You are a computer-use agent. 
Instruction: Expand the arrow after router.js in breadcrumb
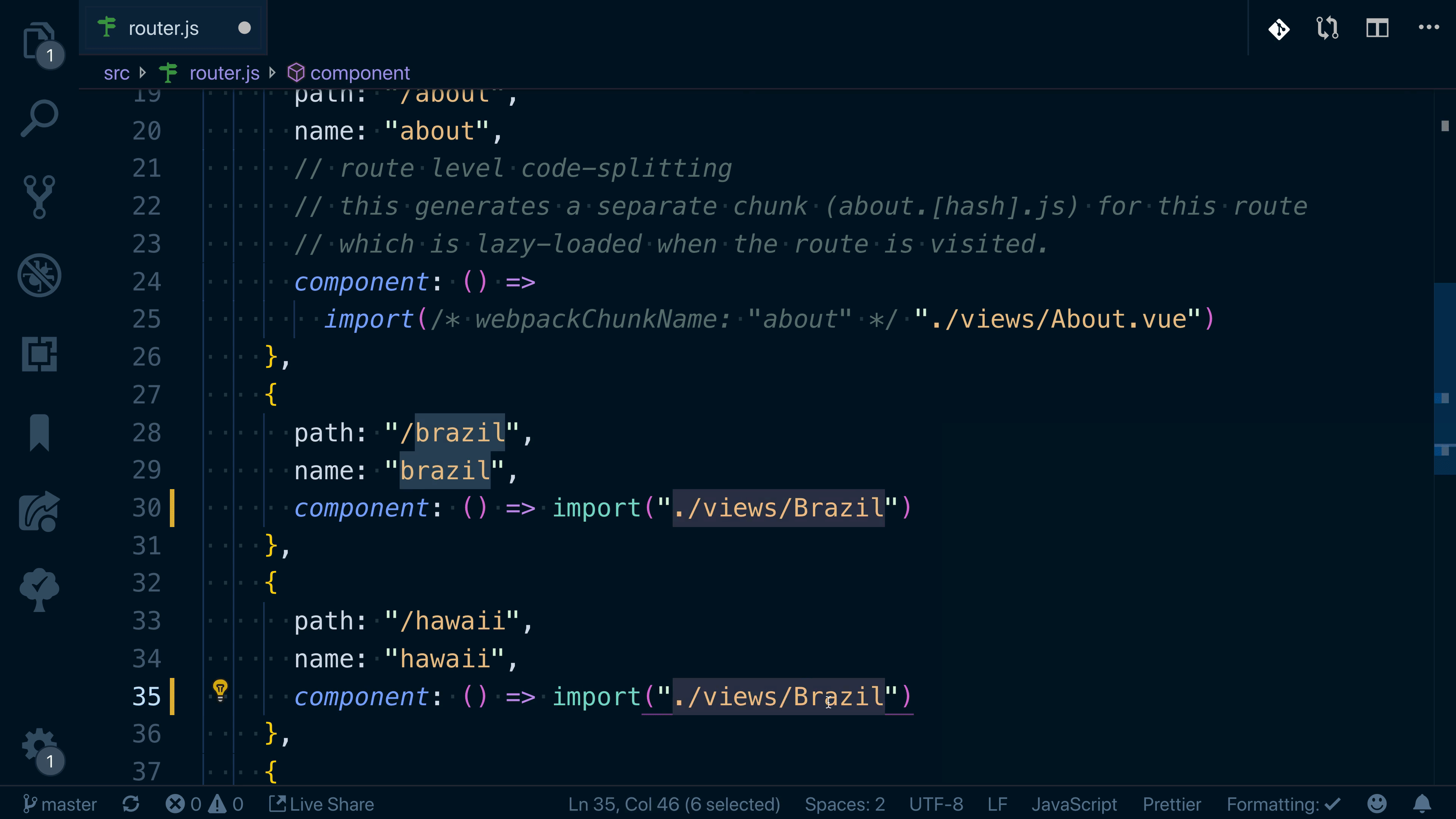coord(273,72)
